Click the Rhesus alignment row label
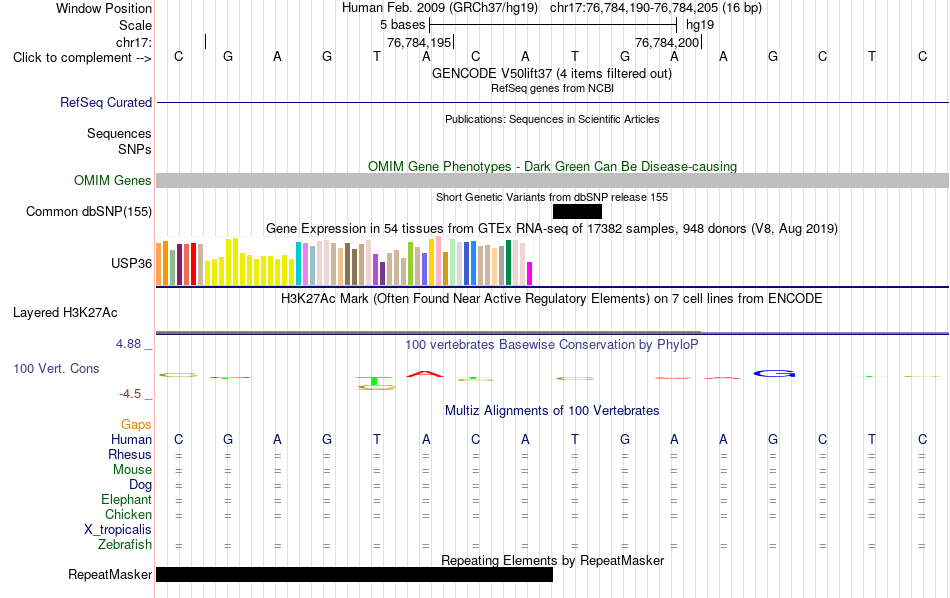The image size is (950, 598). pyautogui.click(x=130, y=455)
